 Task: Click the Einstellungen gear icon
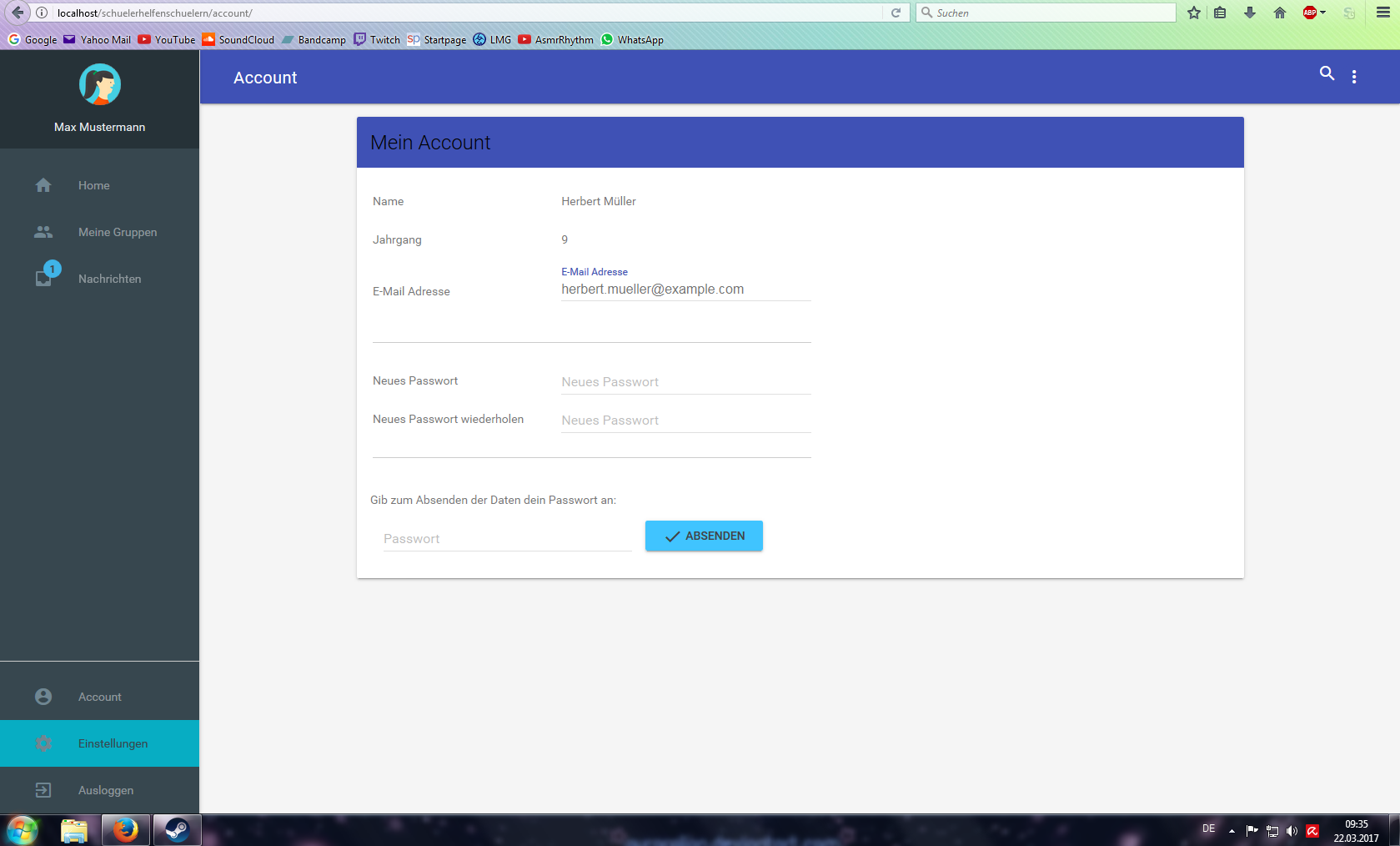tap(43, 743)
